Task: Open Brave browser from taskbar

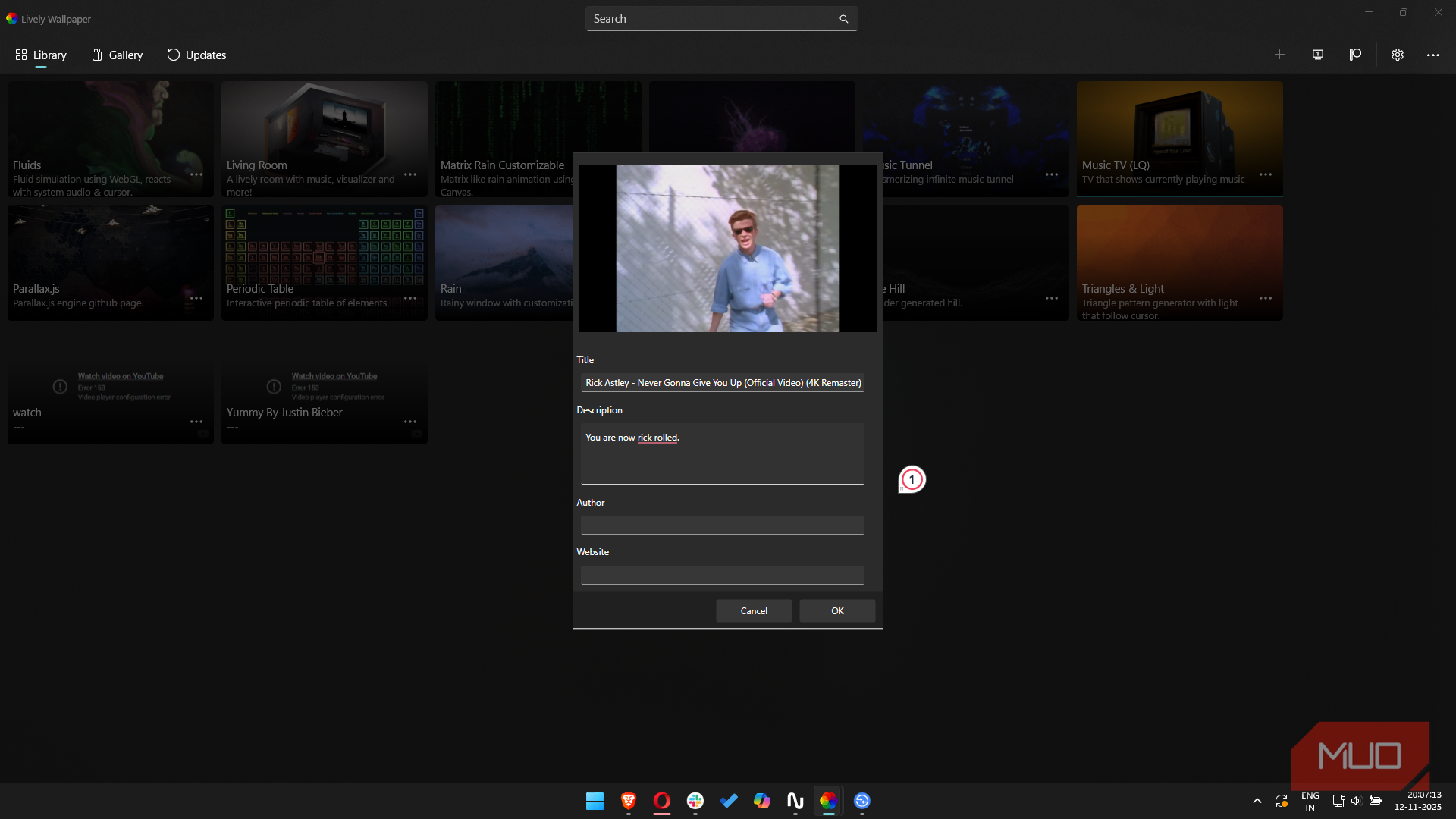Action: tap(628, 801)
